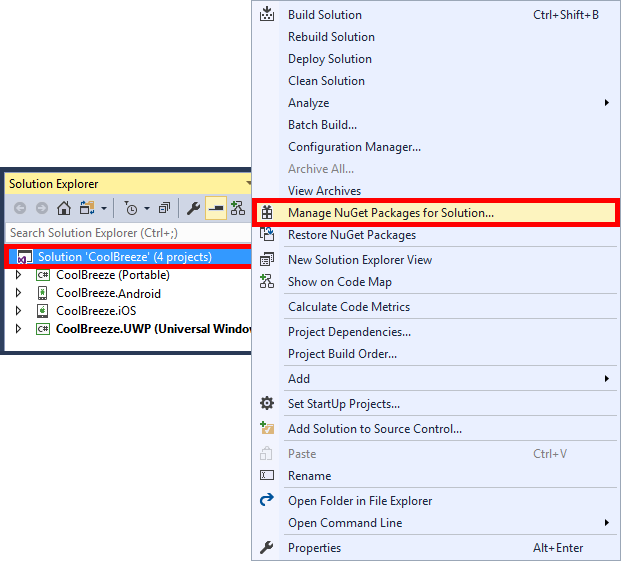Choose Manage NuGet Packages for Solution
Screen dimensions: 621x561
(390, 213)
